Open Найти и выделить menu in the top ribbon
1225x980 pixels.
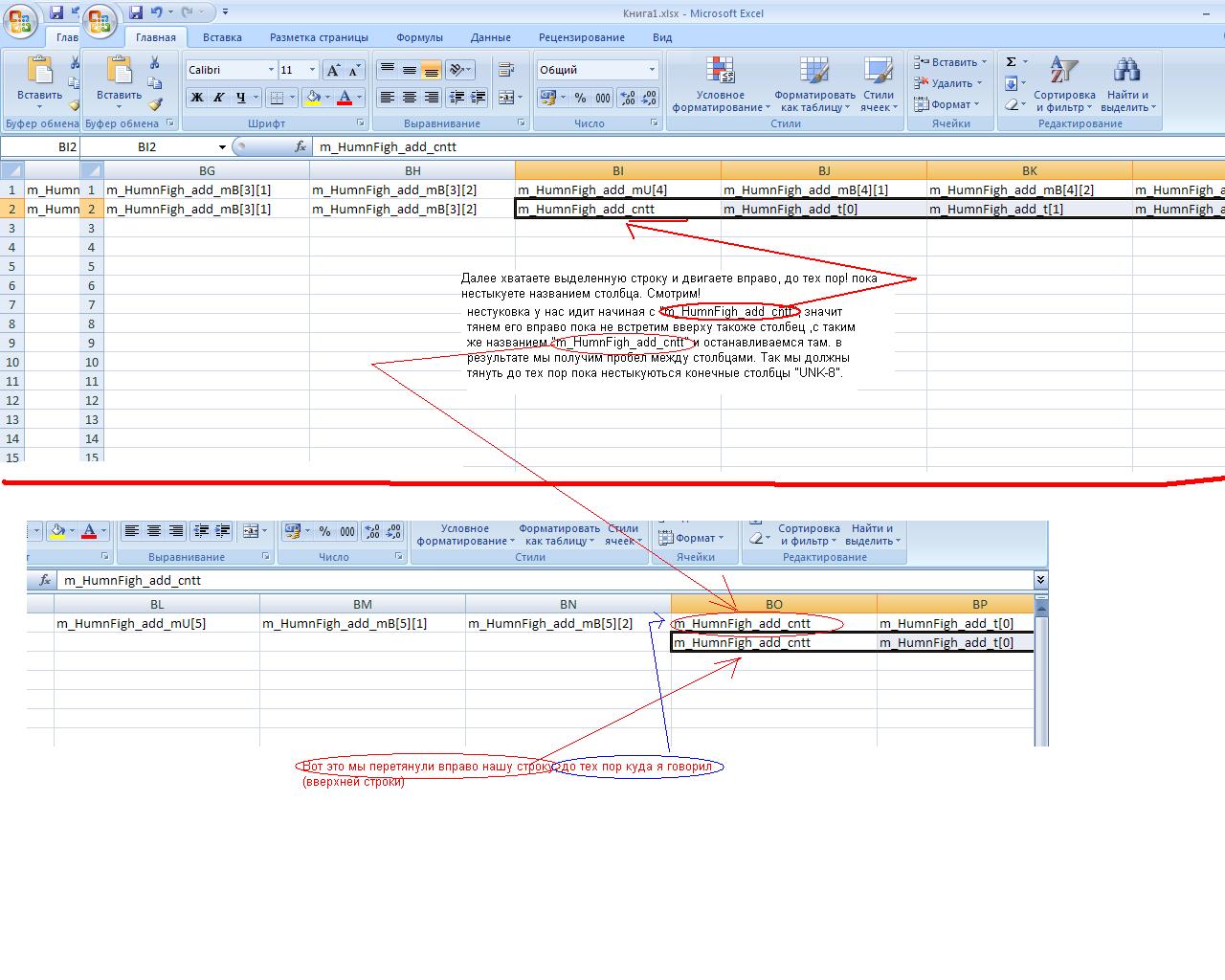point(1128,85)
